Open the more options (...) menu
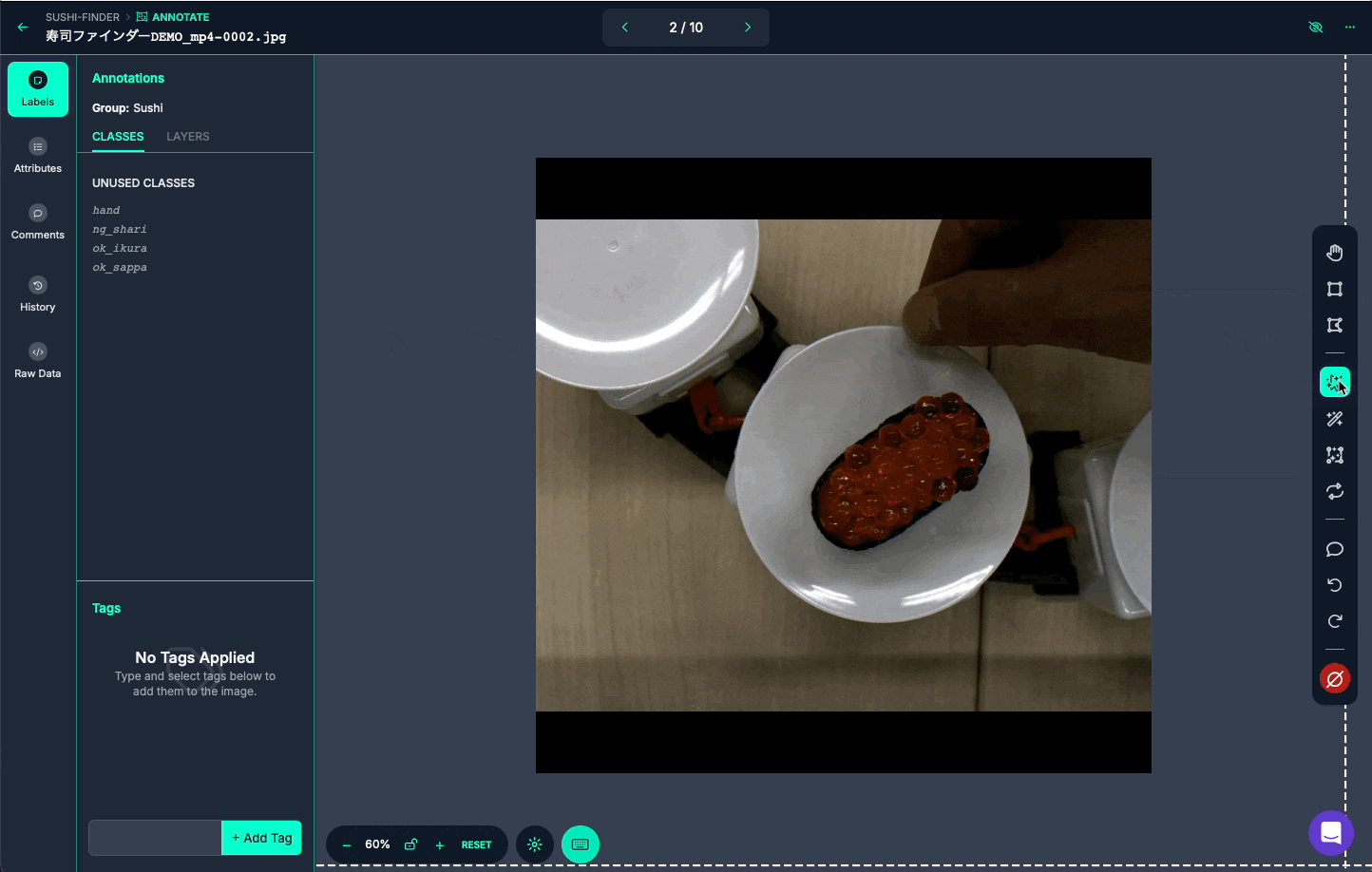1372x872 pixels. (x=1349, y=27)
